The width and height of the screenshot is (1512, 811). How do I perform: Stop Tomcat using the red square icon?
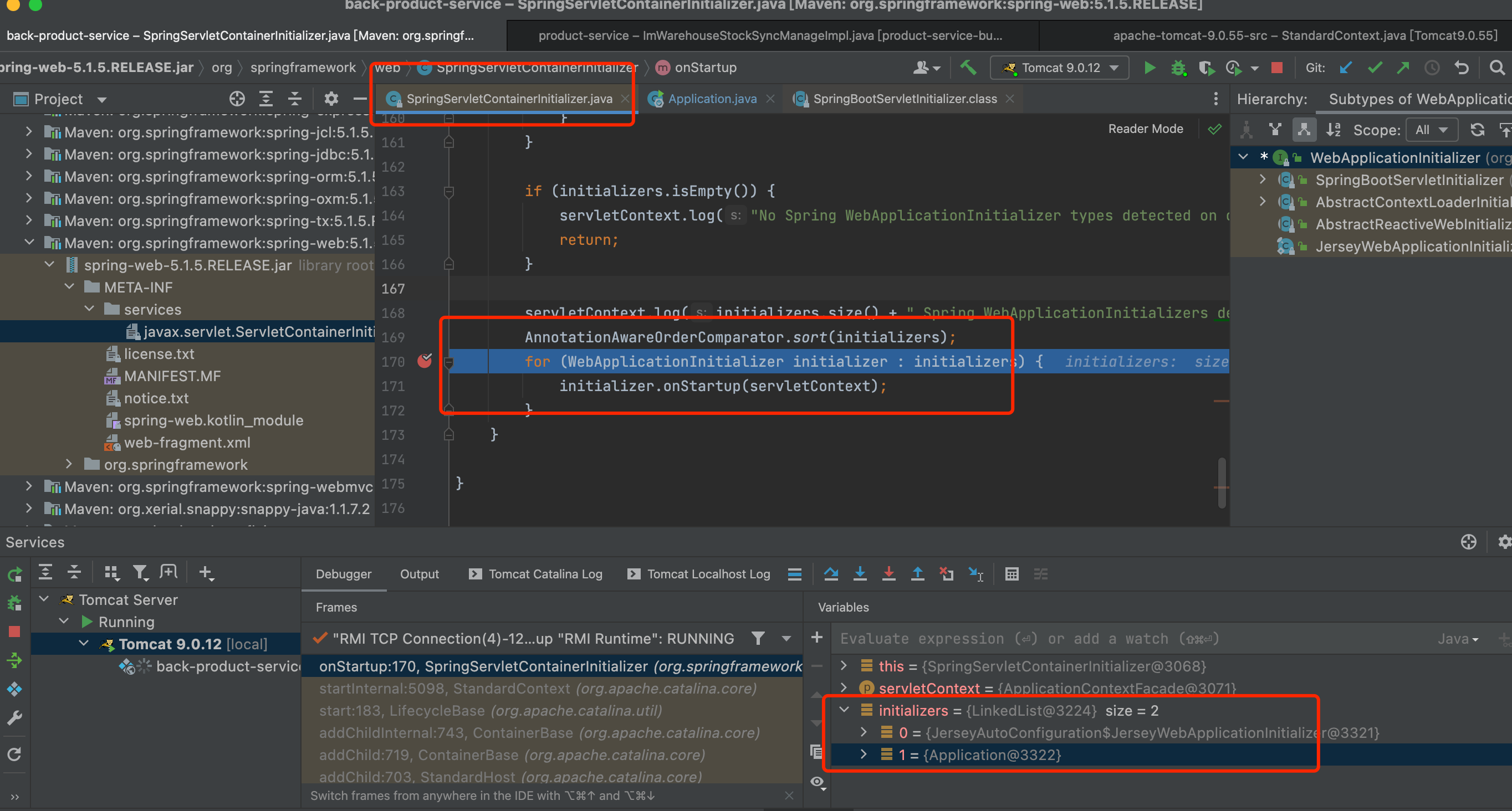pyautogui.click(x=1278, y=68)
